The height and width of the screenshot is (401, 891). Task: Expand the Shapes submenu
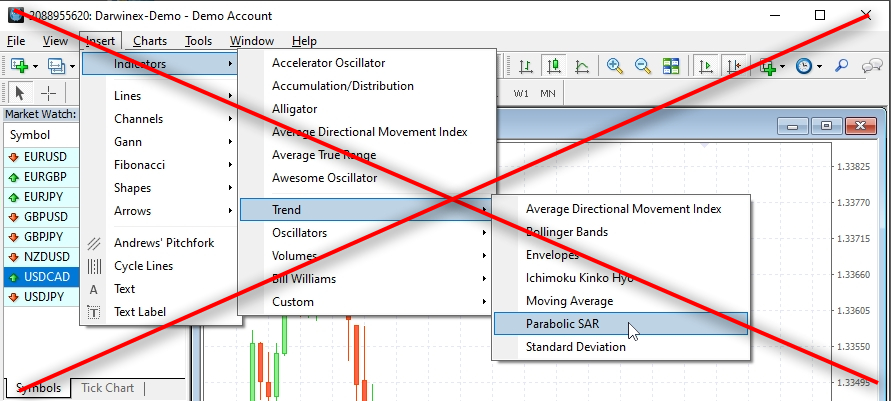point(161,188)
